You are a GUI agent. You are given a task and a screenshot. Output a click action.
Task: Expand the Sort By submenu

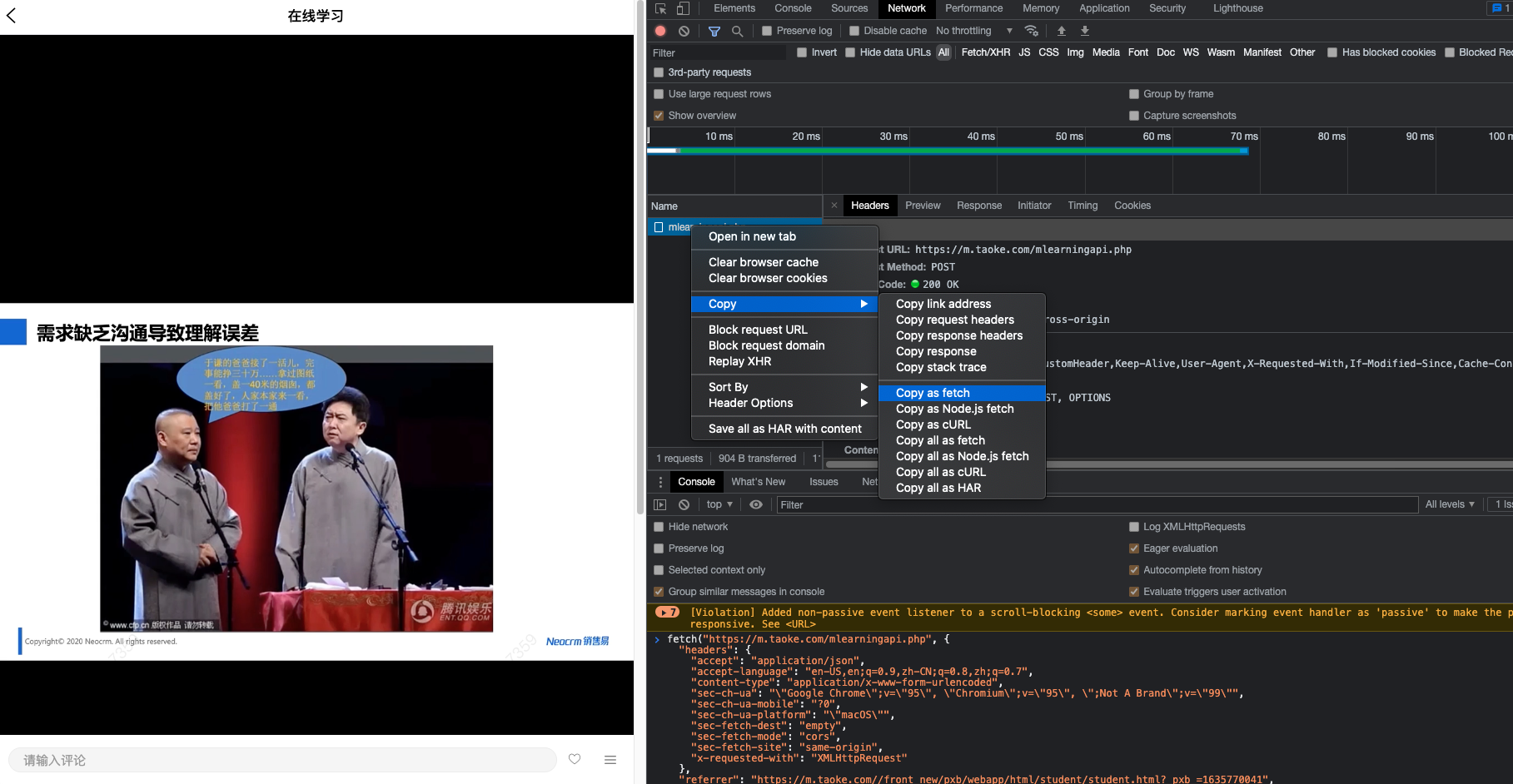click(784, 387)
